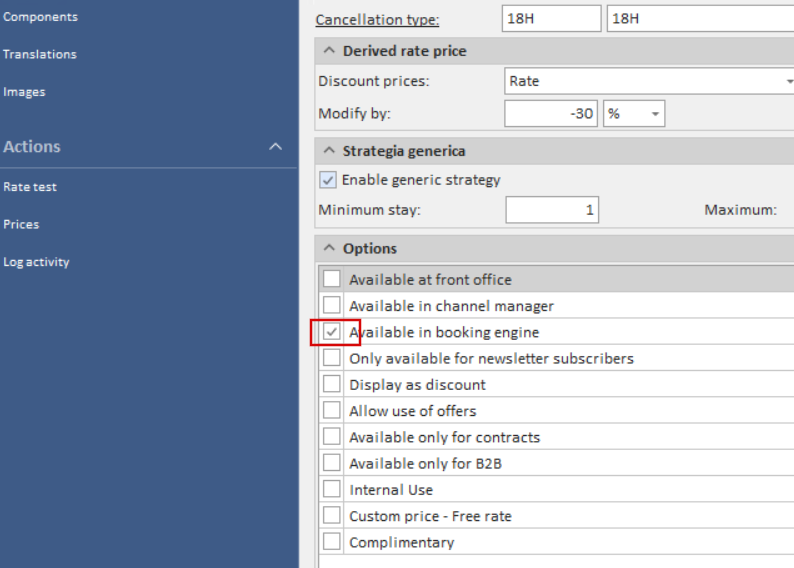Enable Allow use of offers
The image size is (794, 568).
pos(332,411)
